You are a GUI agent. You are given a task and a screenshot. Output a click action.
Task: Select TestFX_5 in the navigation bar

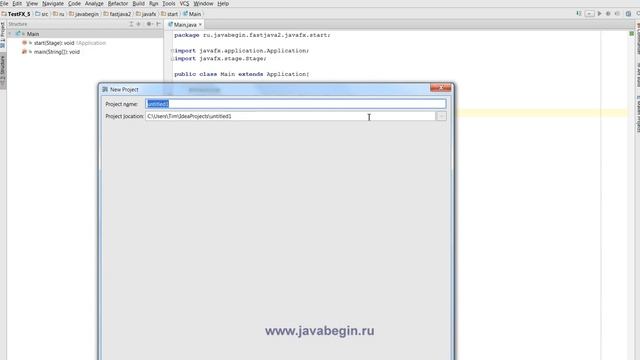tap(16, 14)
